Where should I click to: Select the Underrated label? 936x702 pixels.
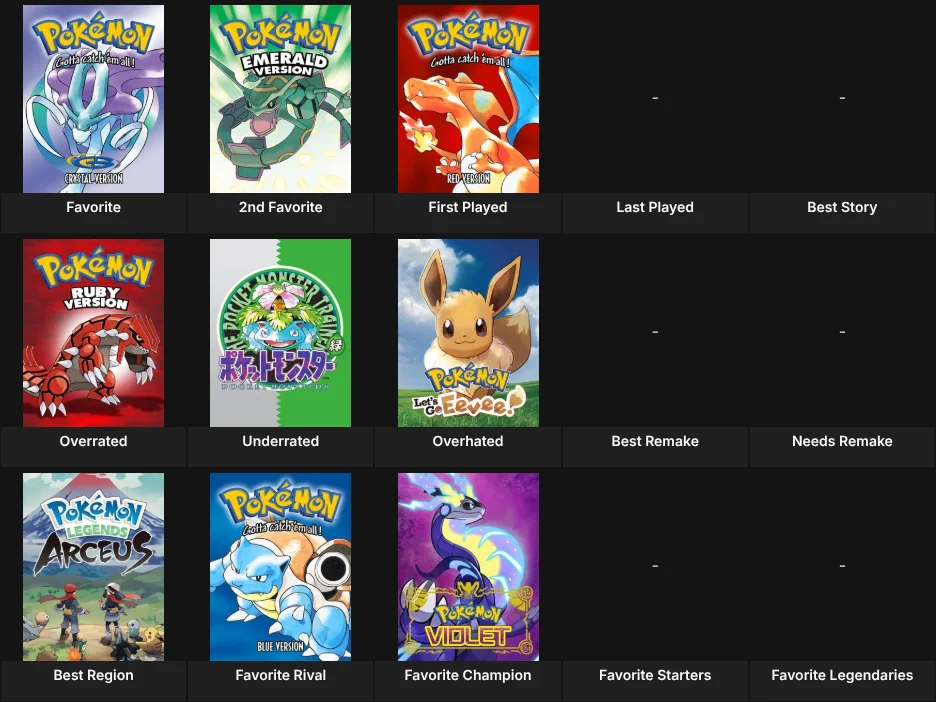click(281, 441)
